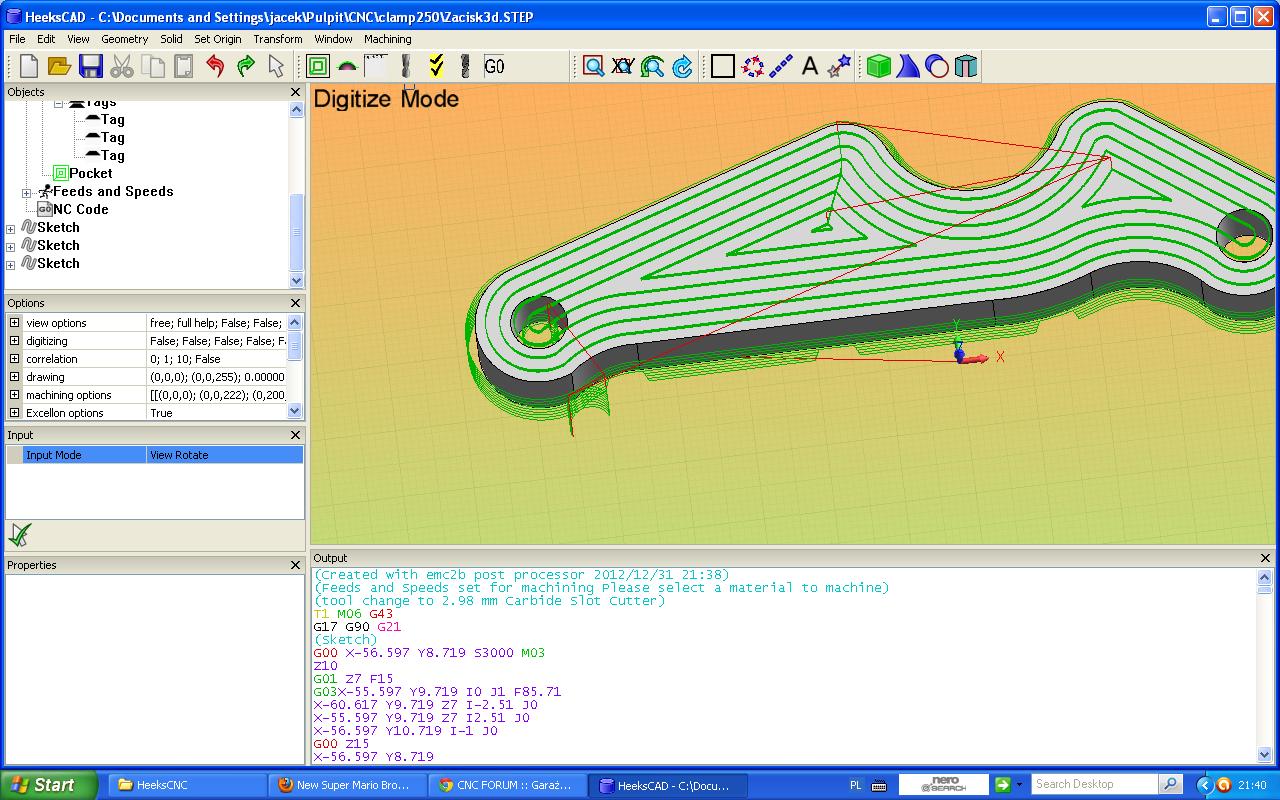Select the middle Sketch tree item

(58, 245)
